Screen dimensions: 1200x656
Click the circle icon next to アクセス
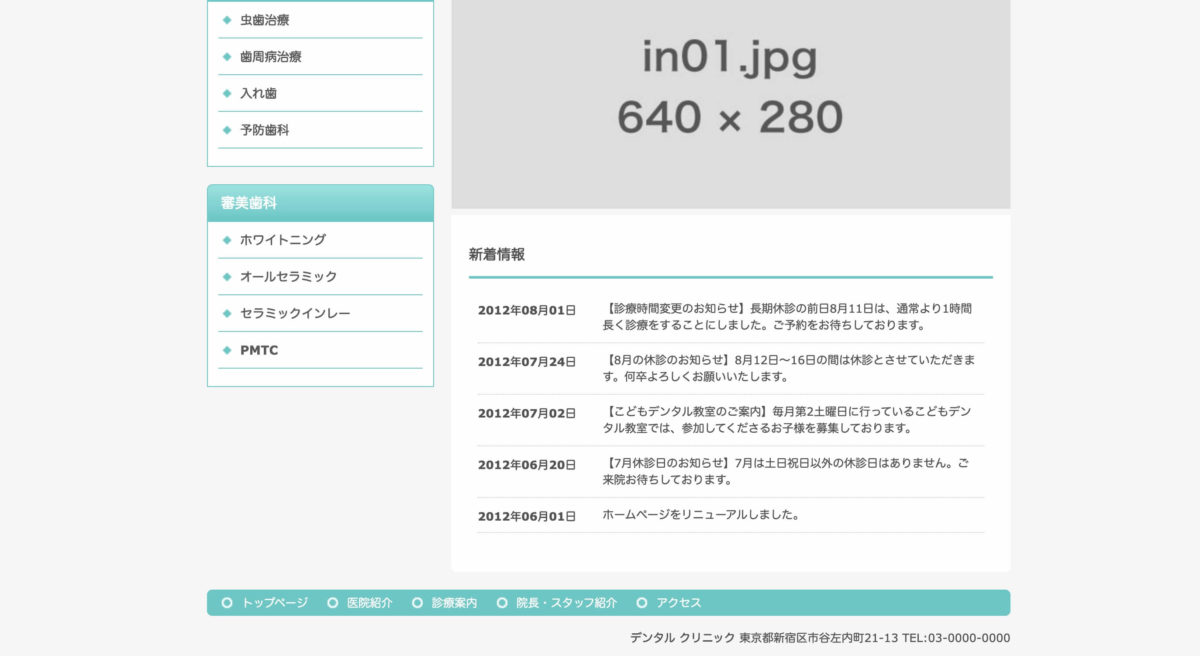click(642, 603)
